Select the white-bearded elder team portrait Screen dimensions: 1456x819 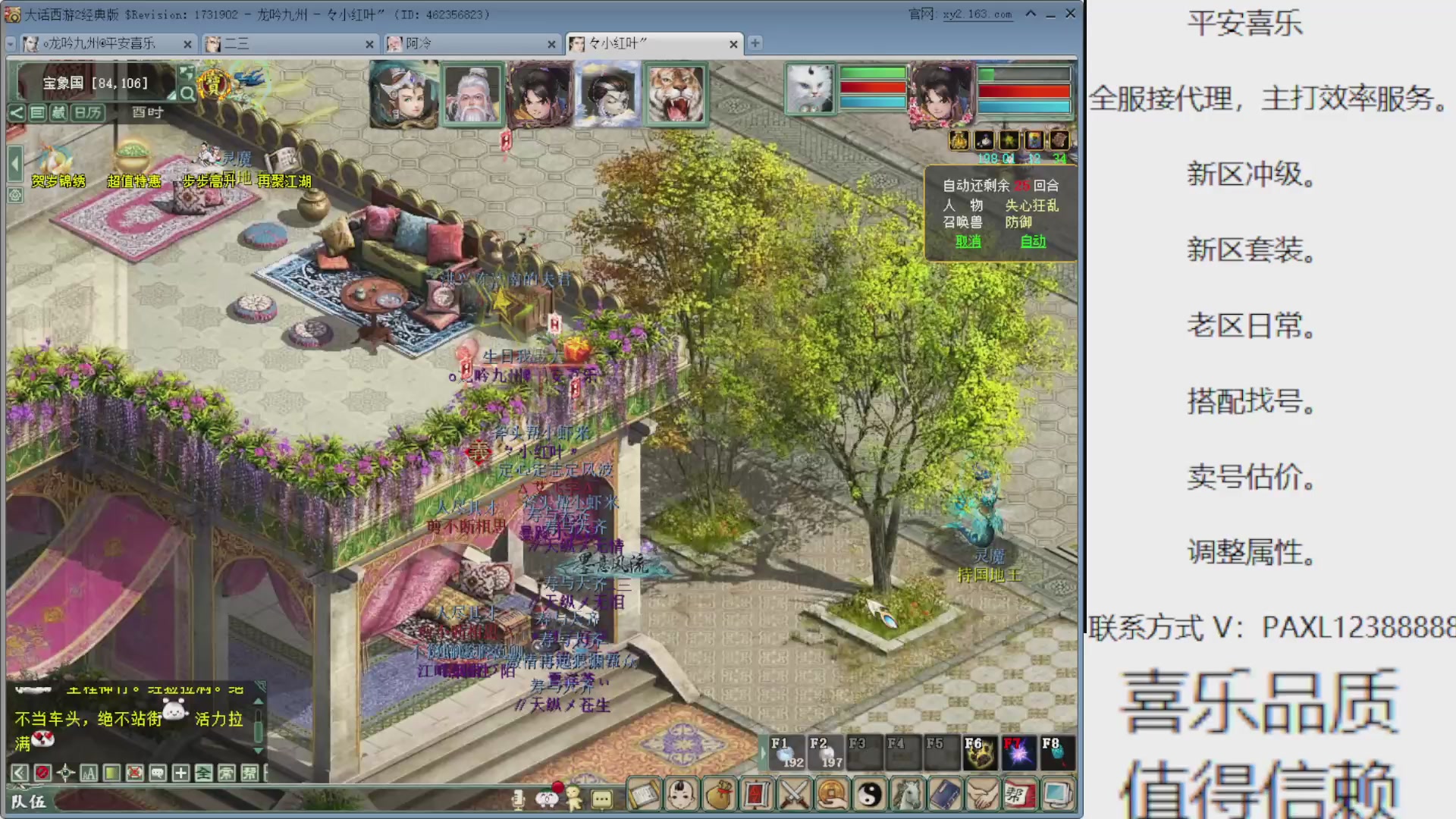click(x=472, y=94)
